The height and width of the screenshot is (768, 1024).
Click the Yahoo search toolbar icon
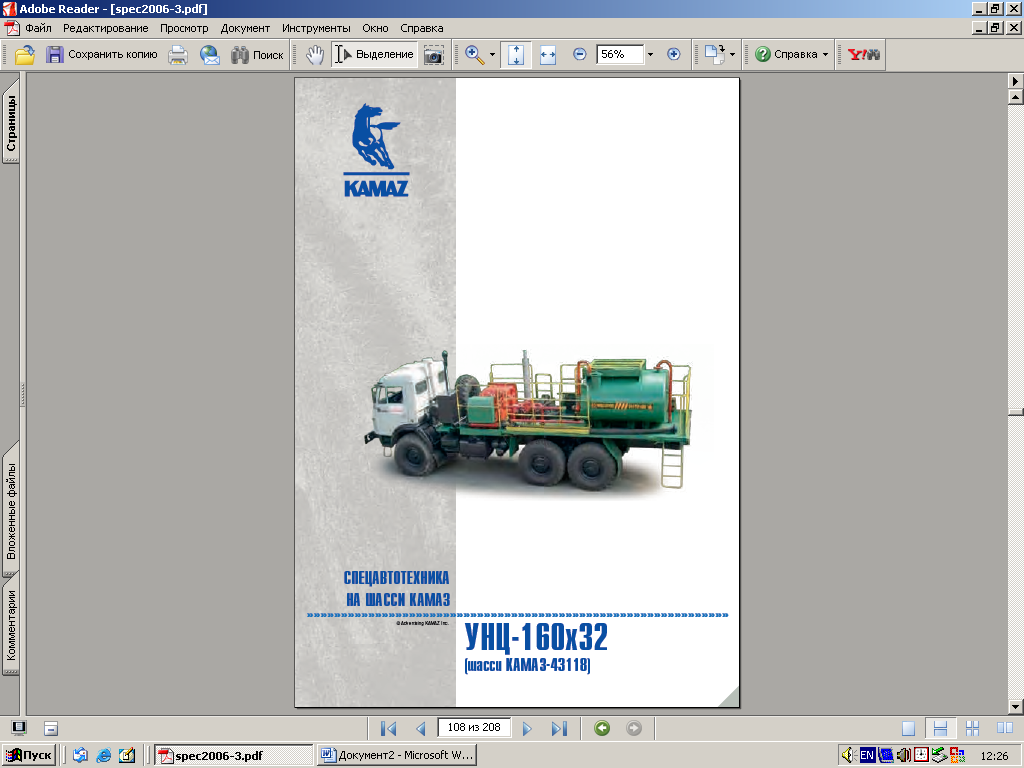point(863,55)
